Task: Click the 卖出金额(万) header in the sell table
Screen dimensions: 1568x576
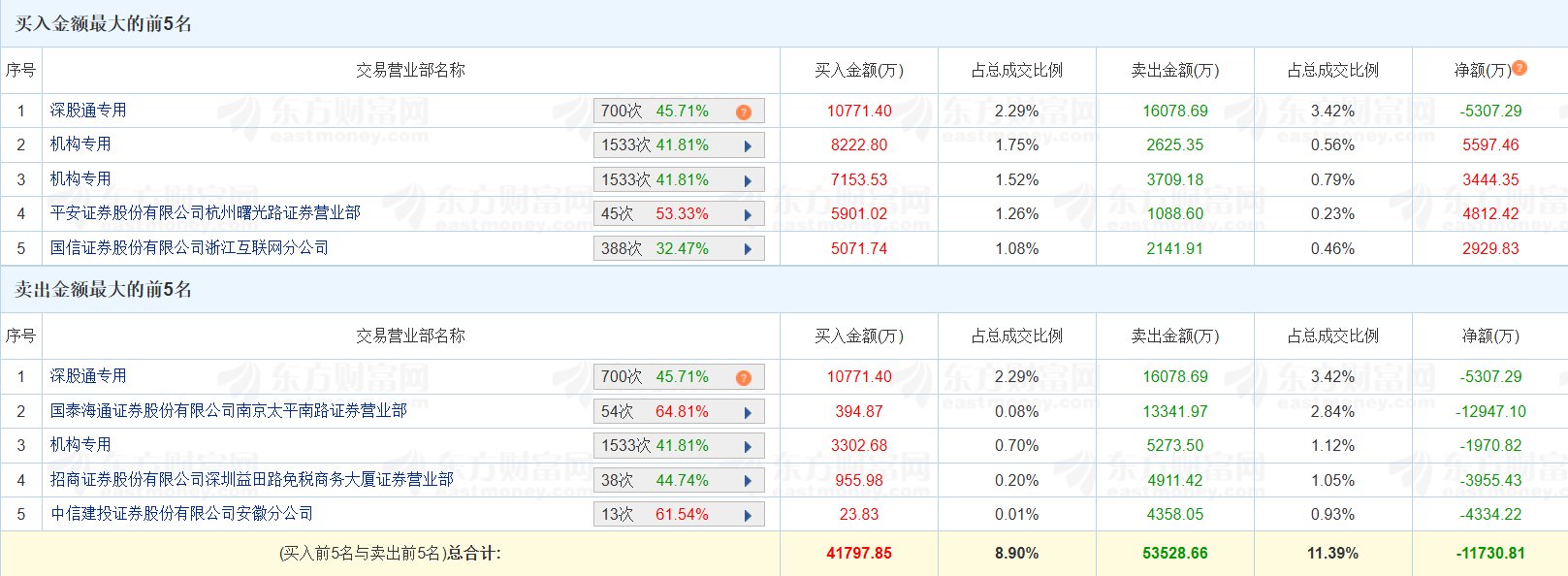Action: tap(1174, 336)
